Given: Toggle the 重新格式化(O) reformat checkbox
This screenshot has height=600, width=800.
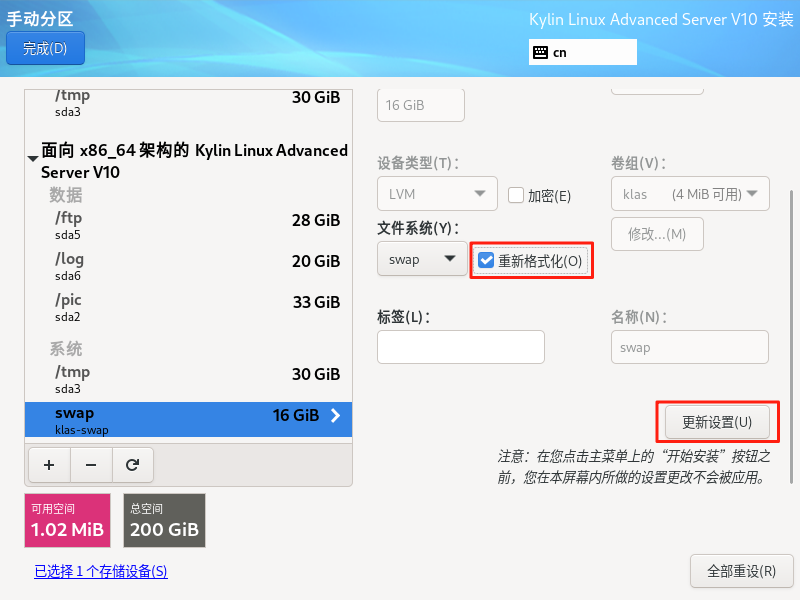Looking at the screenshot, I should point(486,260).
